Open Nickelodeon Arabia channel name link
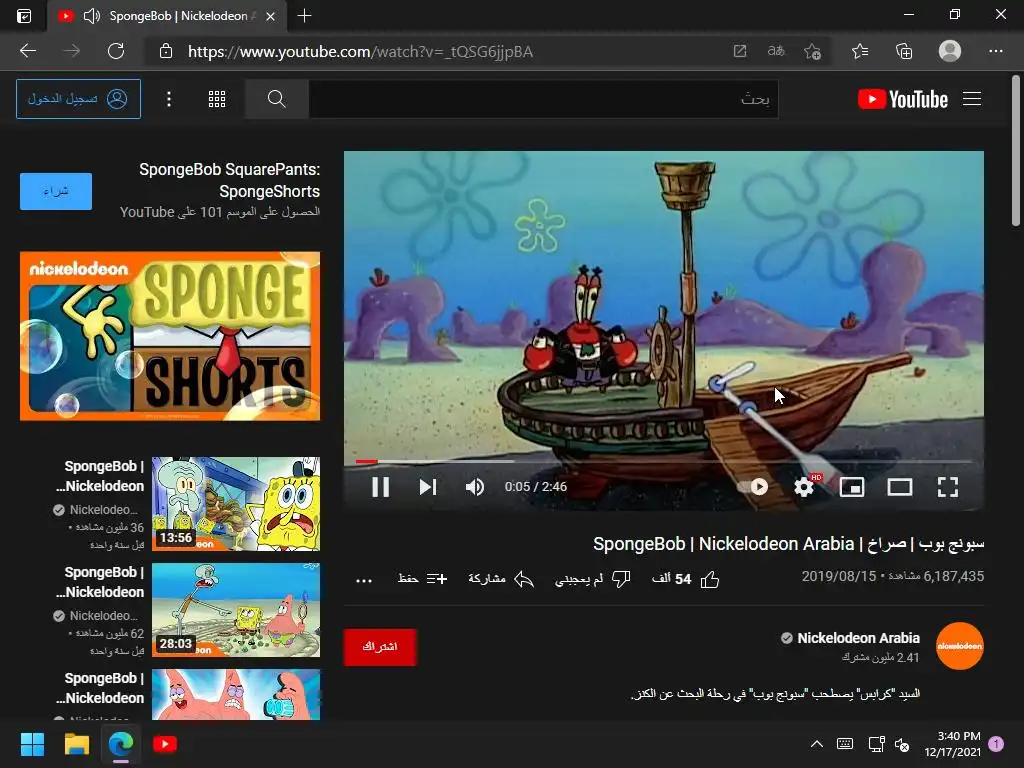The width and height of the screenshot is (1024, 768). [858, 638]
